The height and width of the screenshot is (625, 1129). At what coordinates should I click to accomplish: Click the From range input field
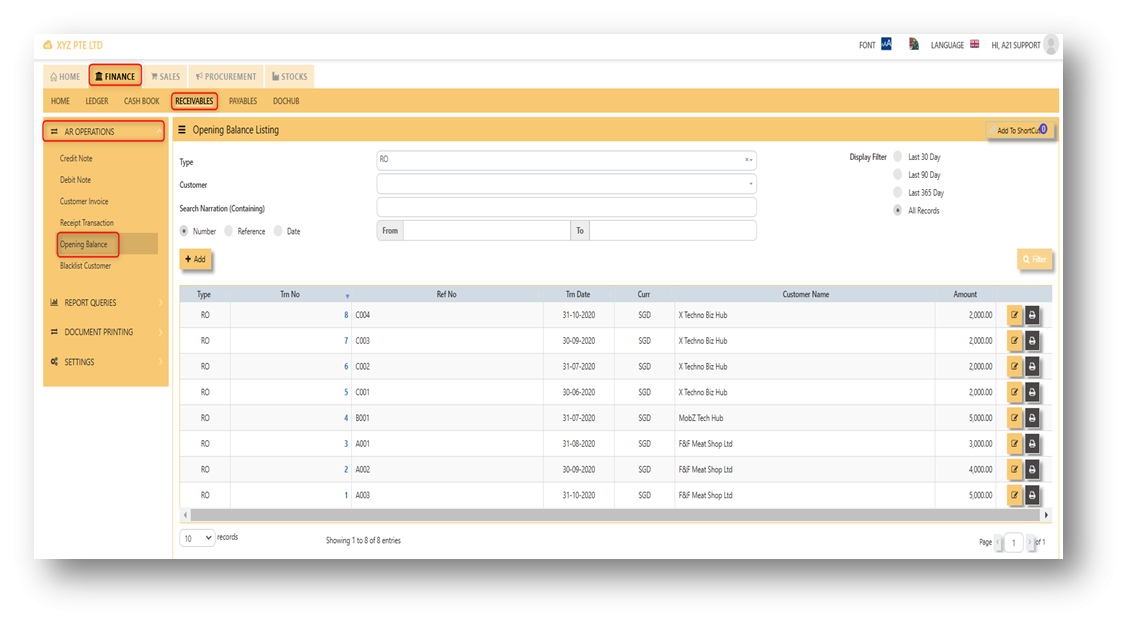pyautogui.click(x=486, y=230)
